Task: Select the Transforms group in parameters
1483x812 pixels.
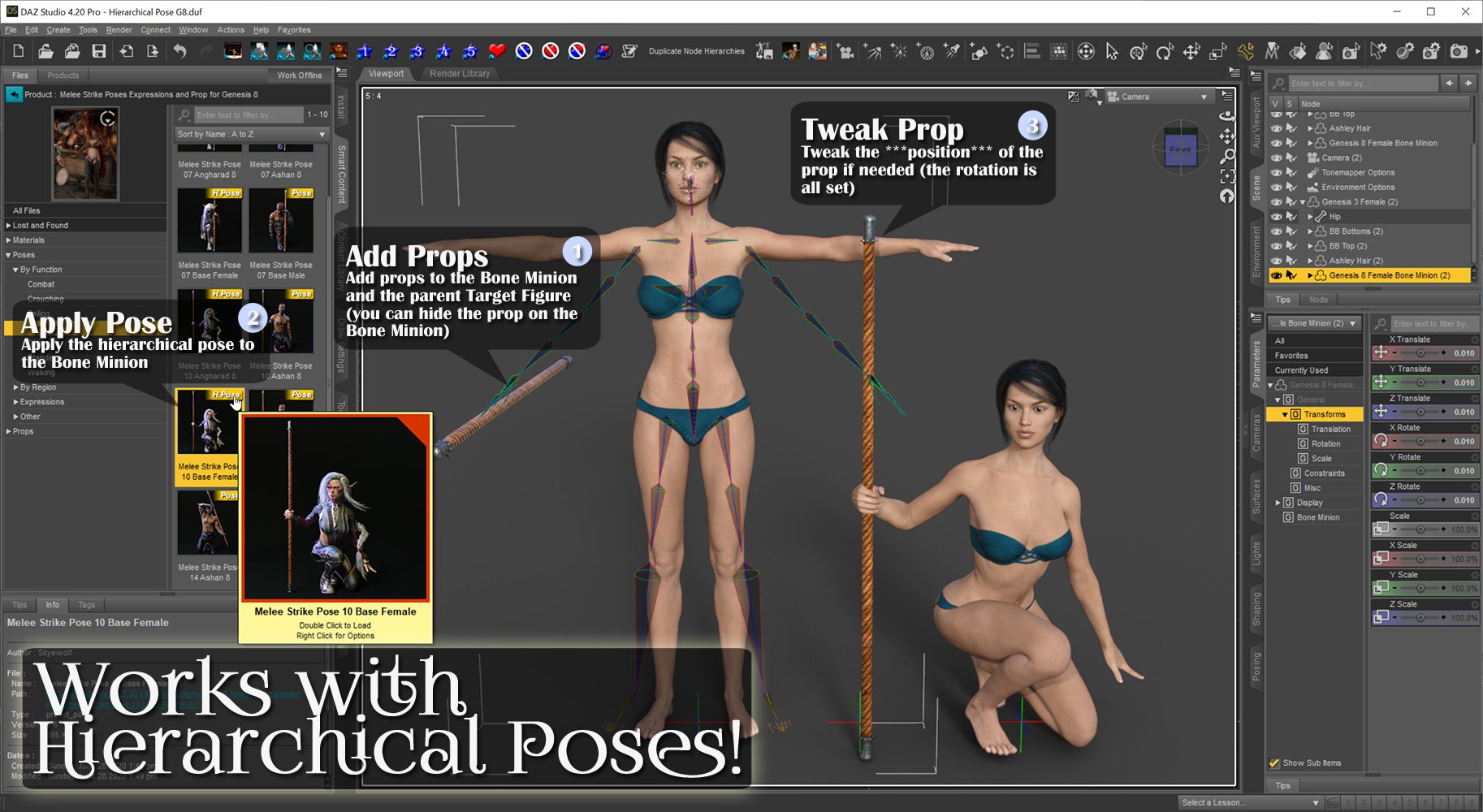Action: (1315, 414)
